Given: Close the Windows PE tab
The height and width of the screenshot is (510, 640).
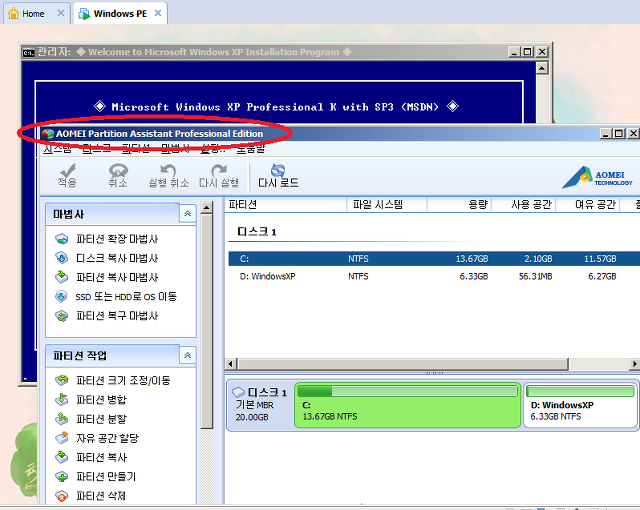Looking at the screenshot, I should [158, 13].
